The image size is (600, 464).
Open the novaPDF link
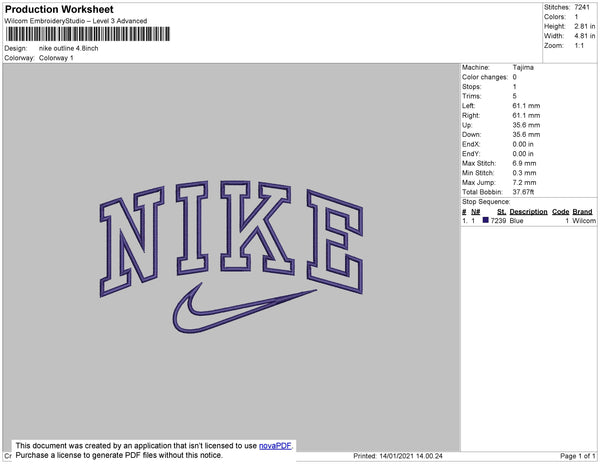[x=275, y=446]
